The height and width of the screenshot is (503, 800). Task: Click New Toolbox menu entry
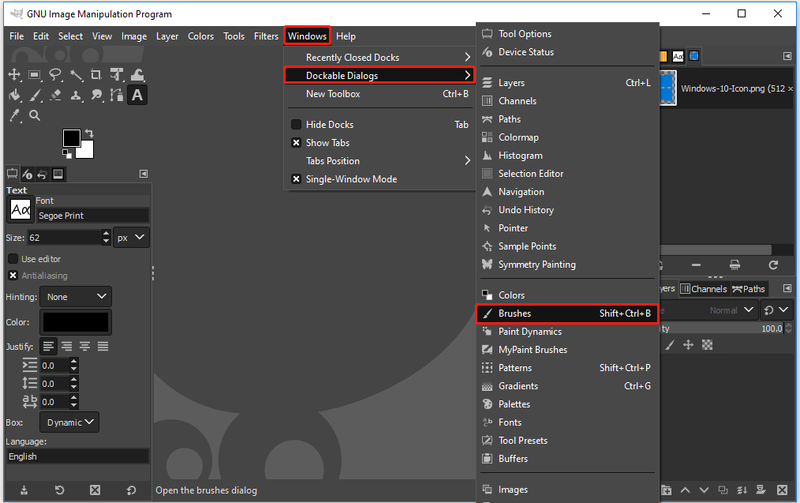(x=380, y=94)
